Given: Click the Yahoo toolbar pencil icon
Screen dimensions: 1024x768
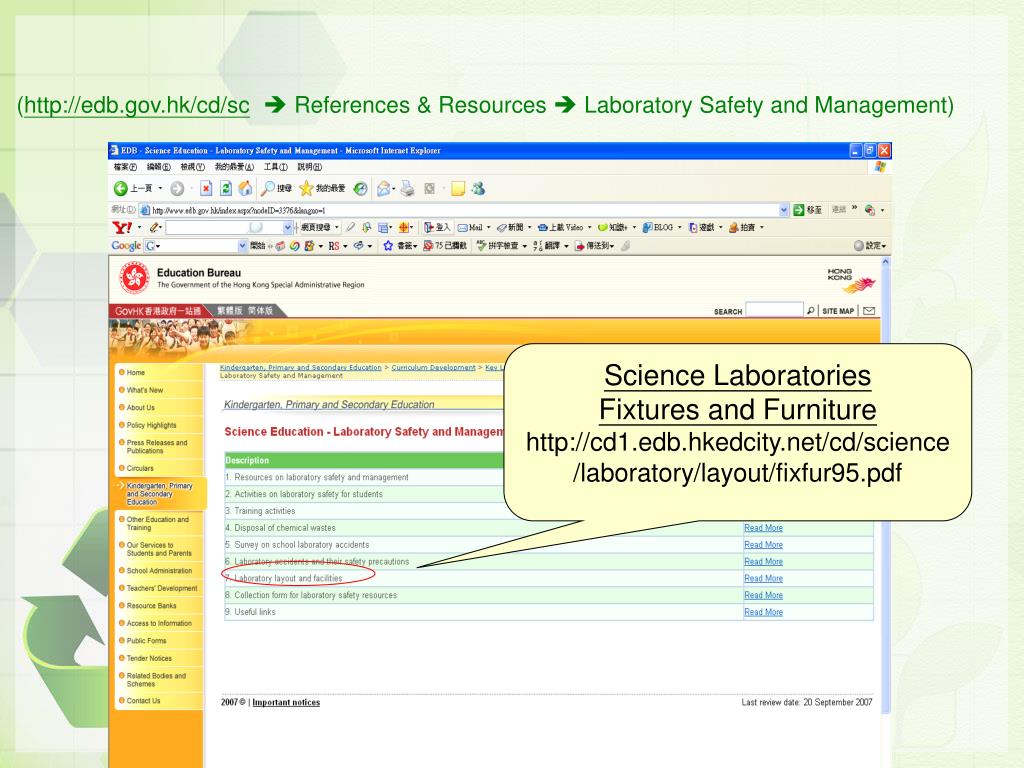Looking at the screenshot, I should point(154,227).
